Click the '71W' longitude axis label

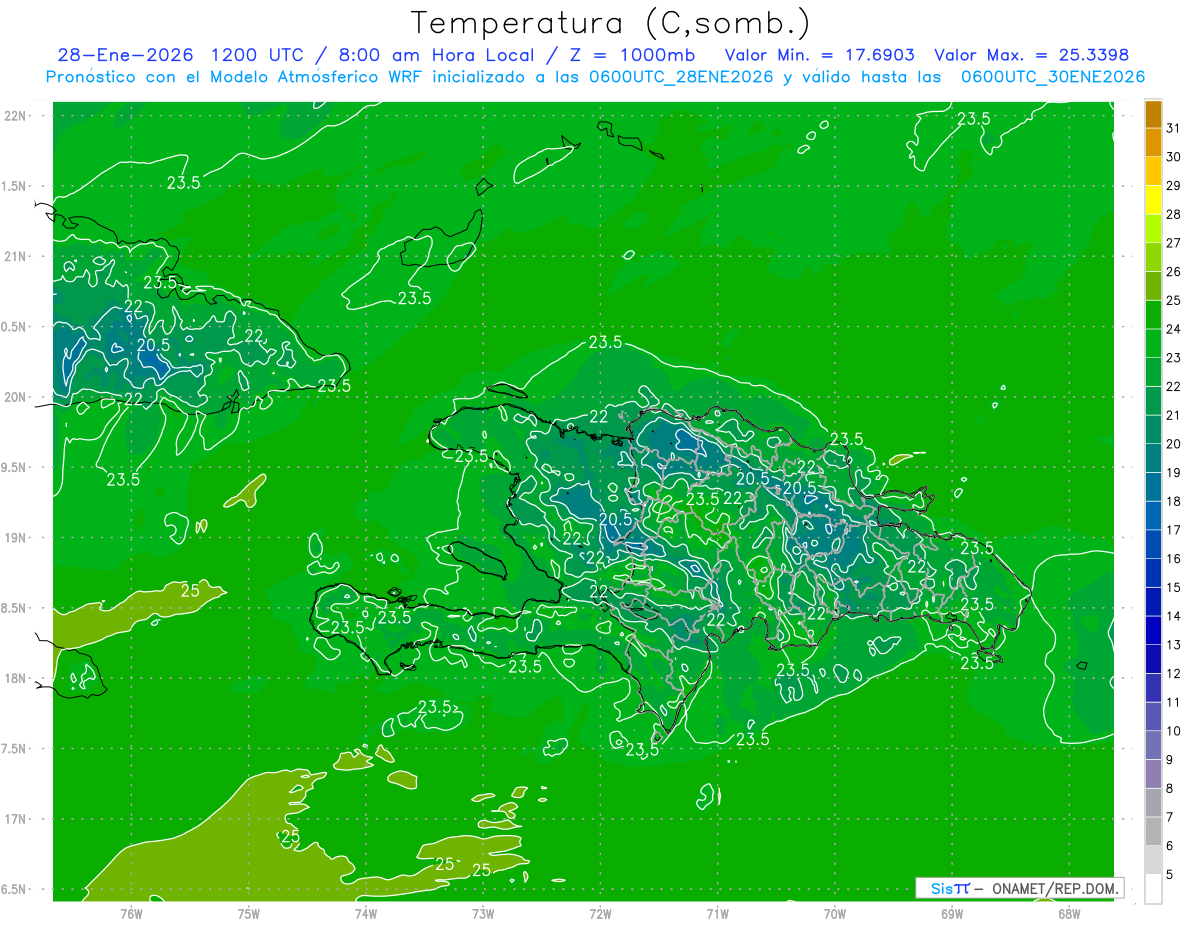(717, 913)
